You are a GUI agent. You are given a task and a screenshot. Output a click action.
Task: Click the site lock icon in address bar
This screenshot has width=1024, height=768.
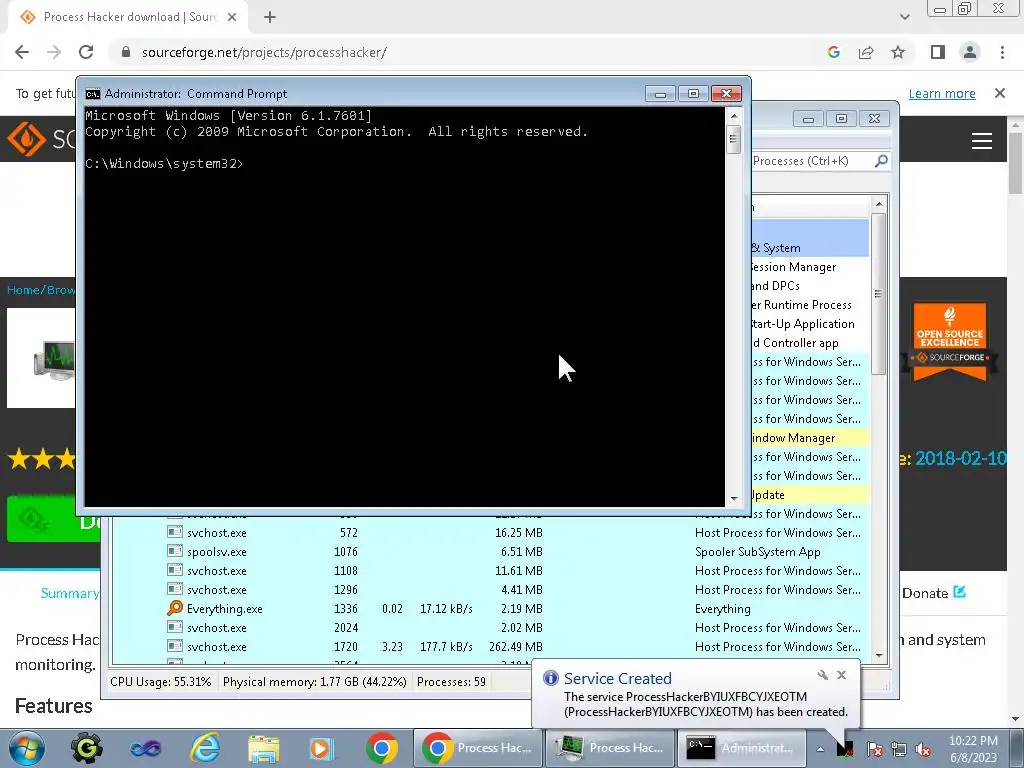(126, 52)
